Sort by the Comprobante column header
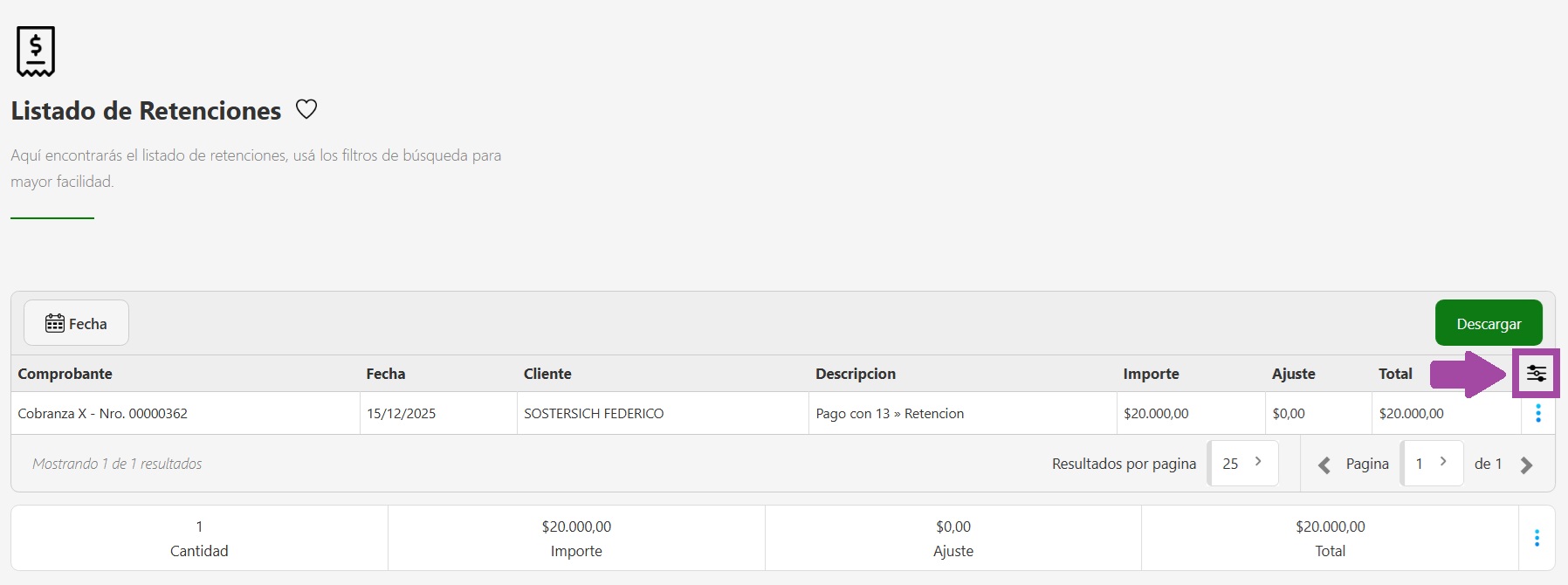The width and height of the screenshot is (1568, 585). point(65,374)
